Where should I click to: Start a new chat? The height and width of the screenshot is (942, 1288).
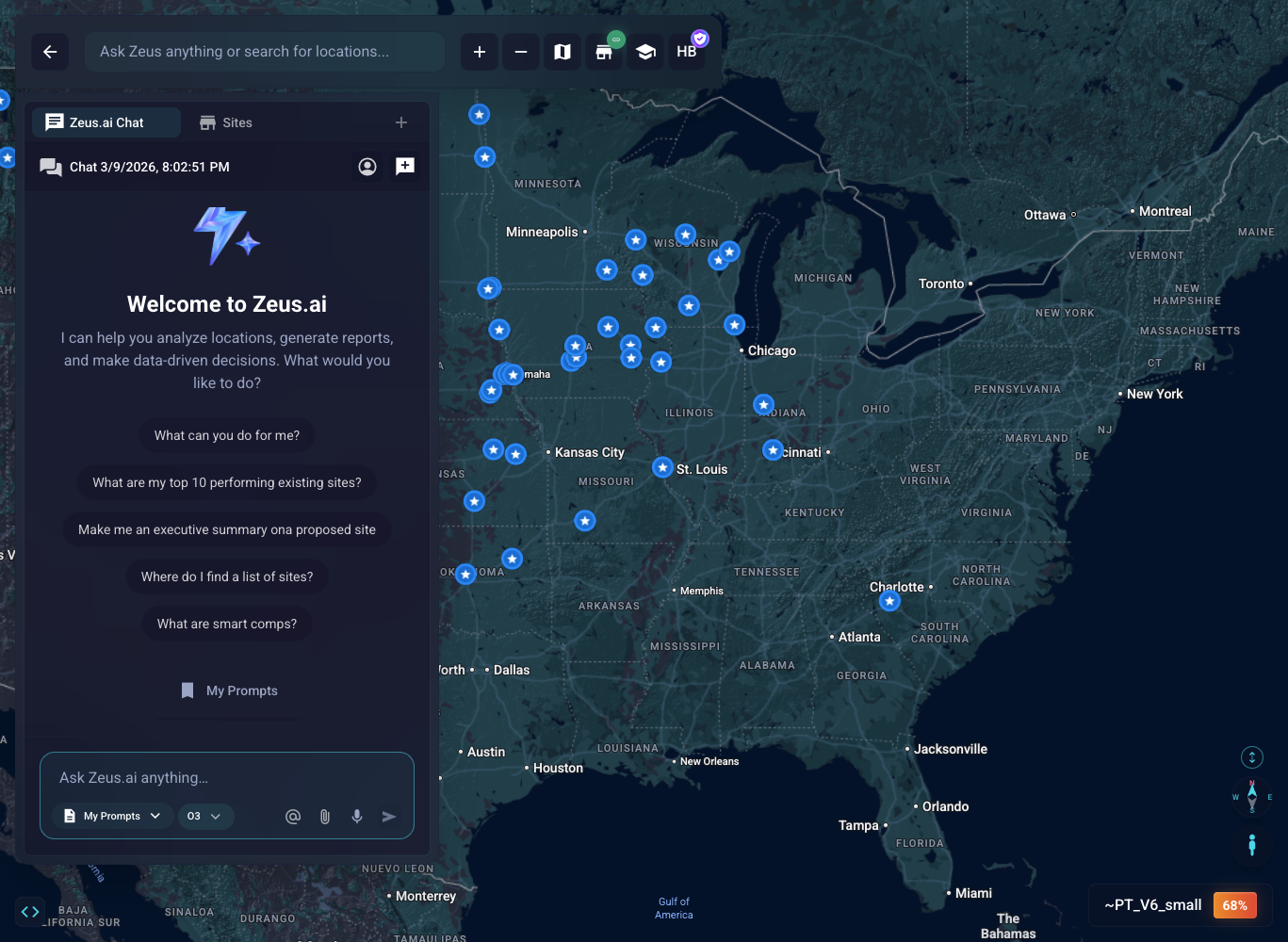[x=405, y=167]
